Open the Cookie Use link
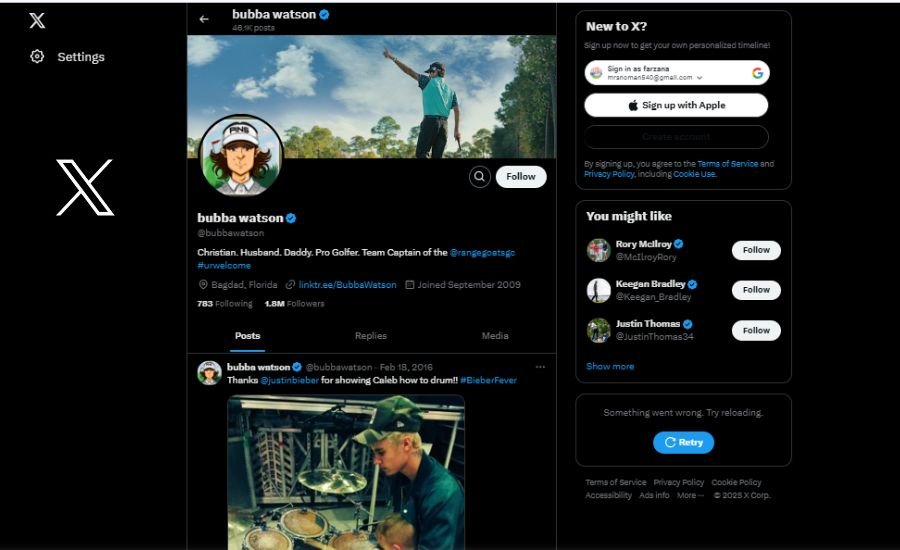This screenshot has width=900, height=550. click(x=694, y=174)
